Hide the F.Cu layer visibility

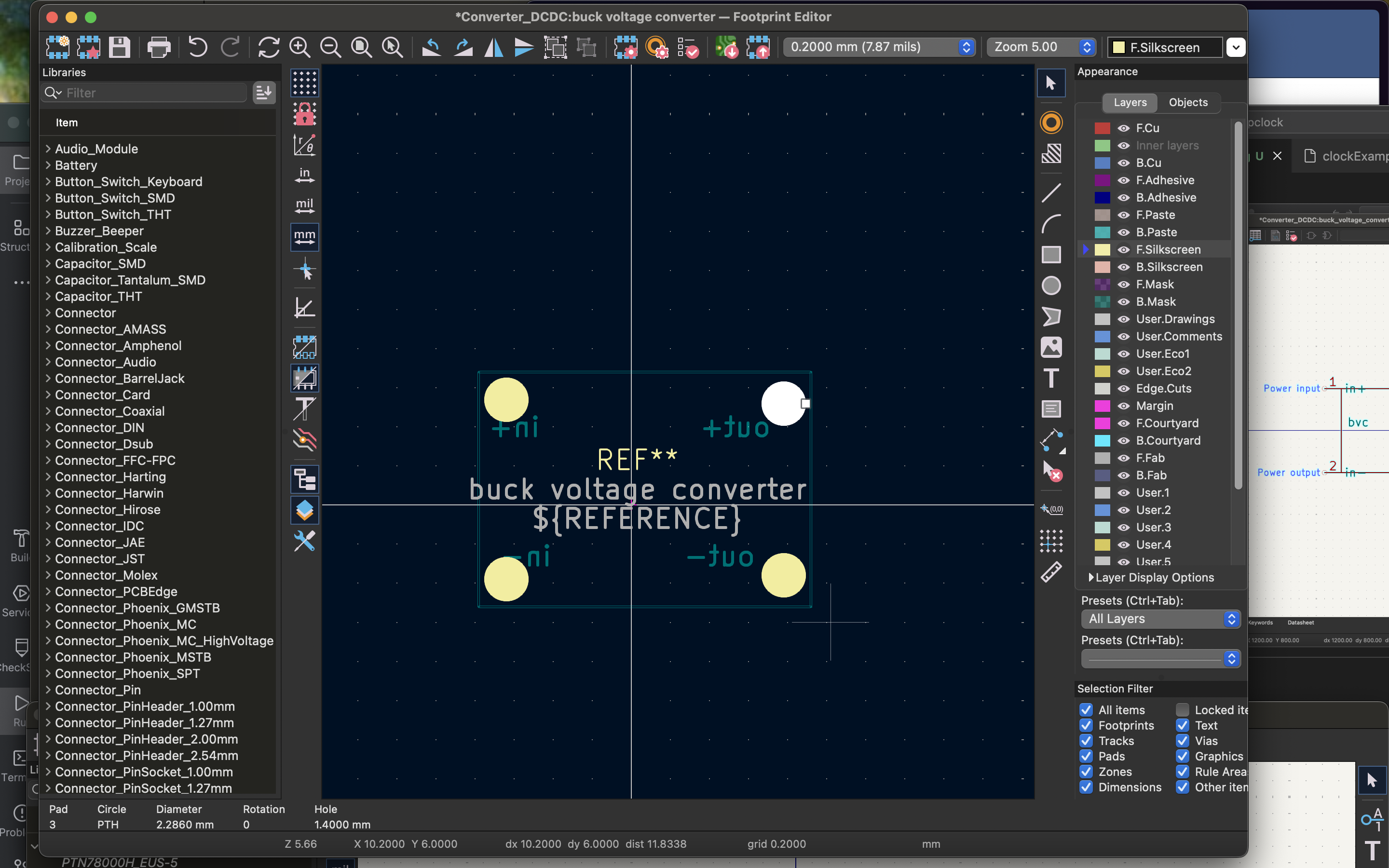tap(1124, 128)
